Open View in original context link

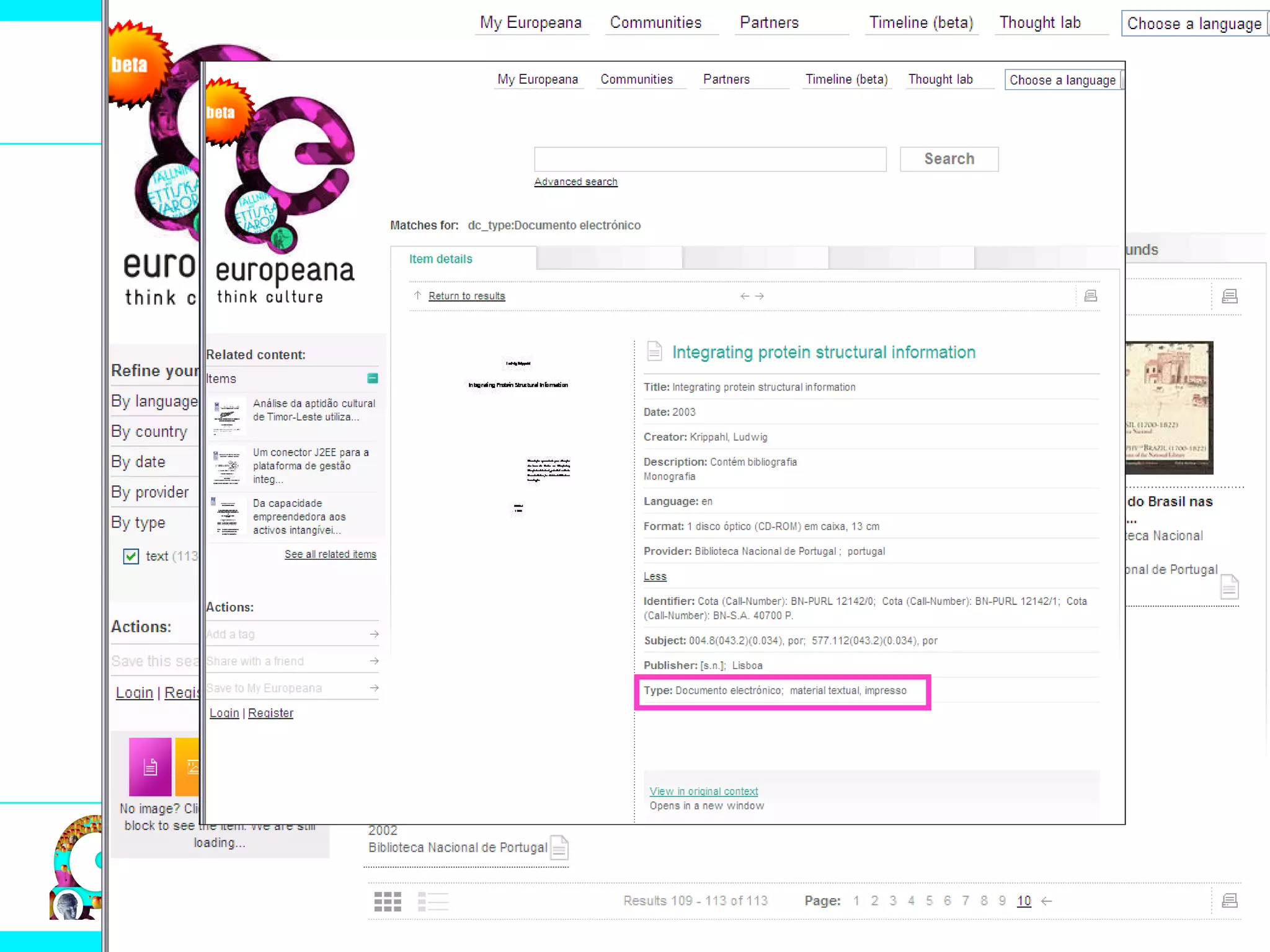(x=703, y=791)
